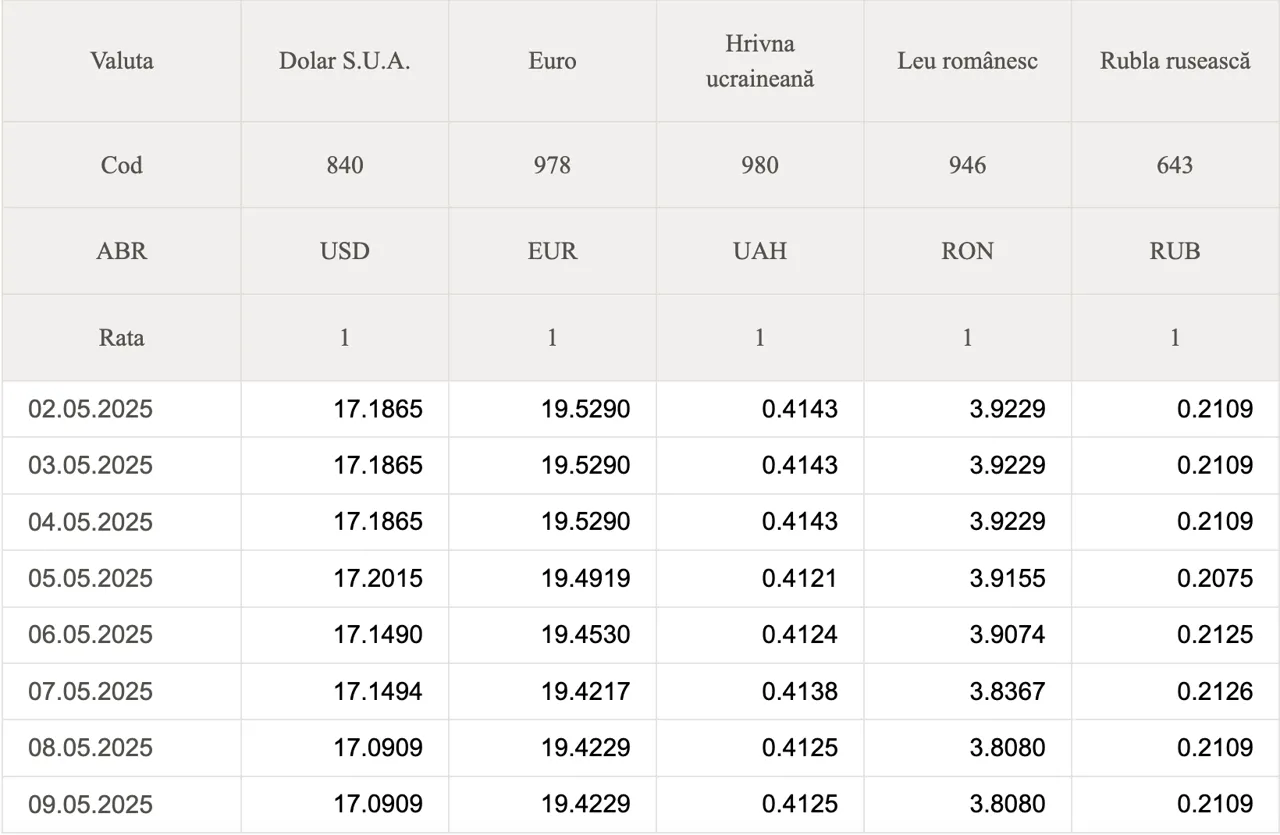Click the RON abbreviation cell
The width and height of the screenshot is (1280, 835).
point(967,251)
